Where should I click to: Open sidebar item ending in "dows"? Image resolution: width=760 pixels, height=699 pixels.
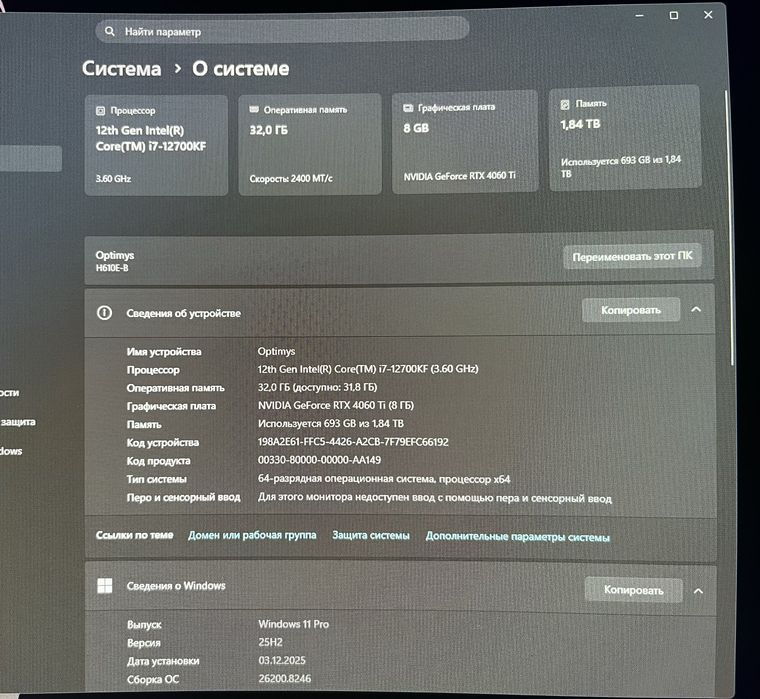tap(11, 451)
